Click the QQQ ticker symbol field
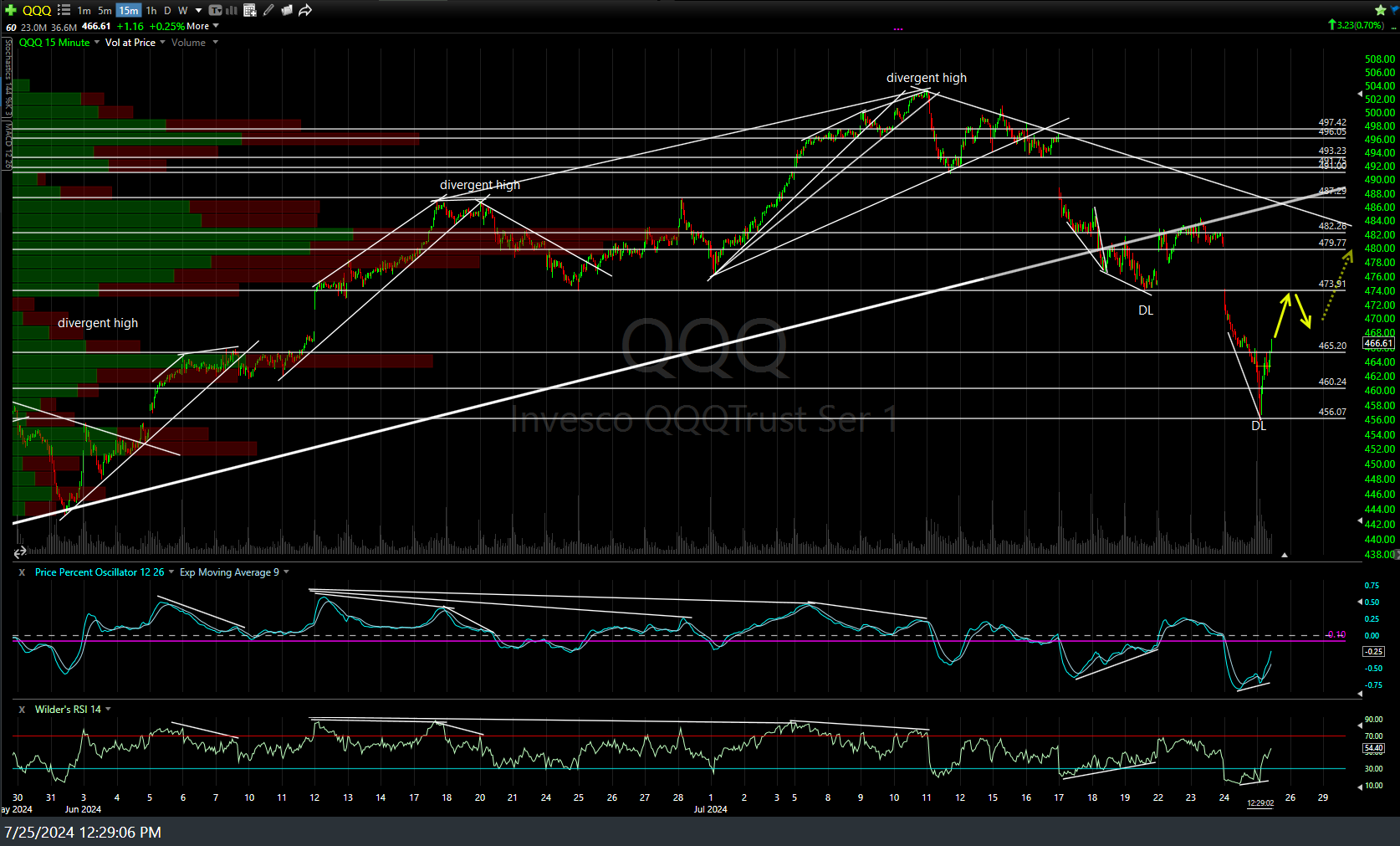Viewport: 1400px width, 846px height. tap(37, 10)
